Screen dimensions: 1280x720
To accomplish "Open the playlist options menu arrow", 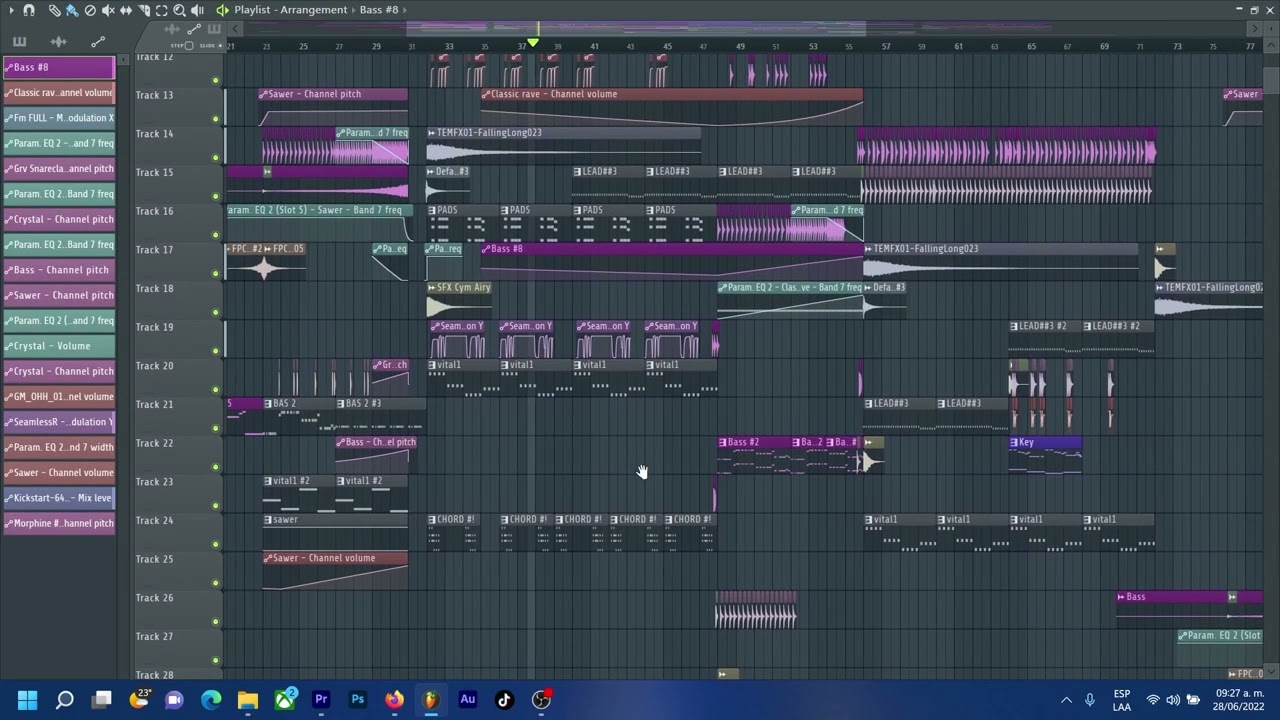I will pos(11,10).
